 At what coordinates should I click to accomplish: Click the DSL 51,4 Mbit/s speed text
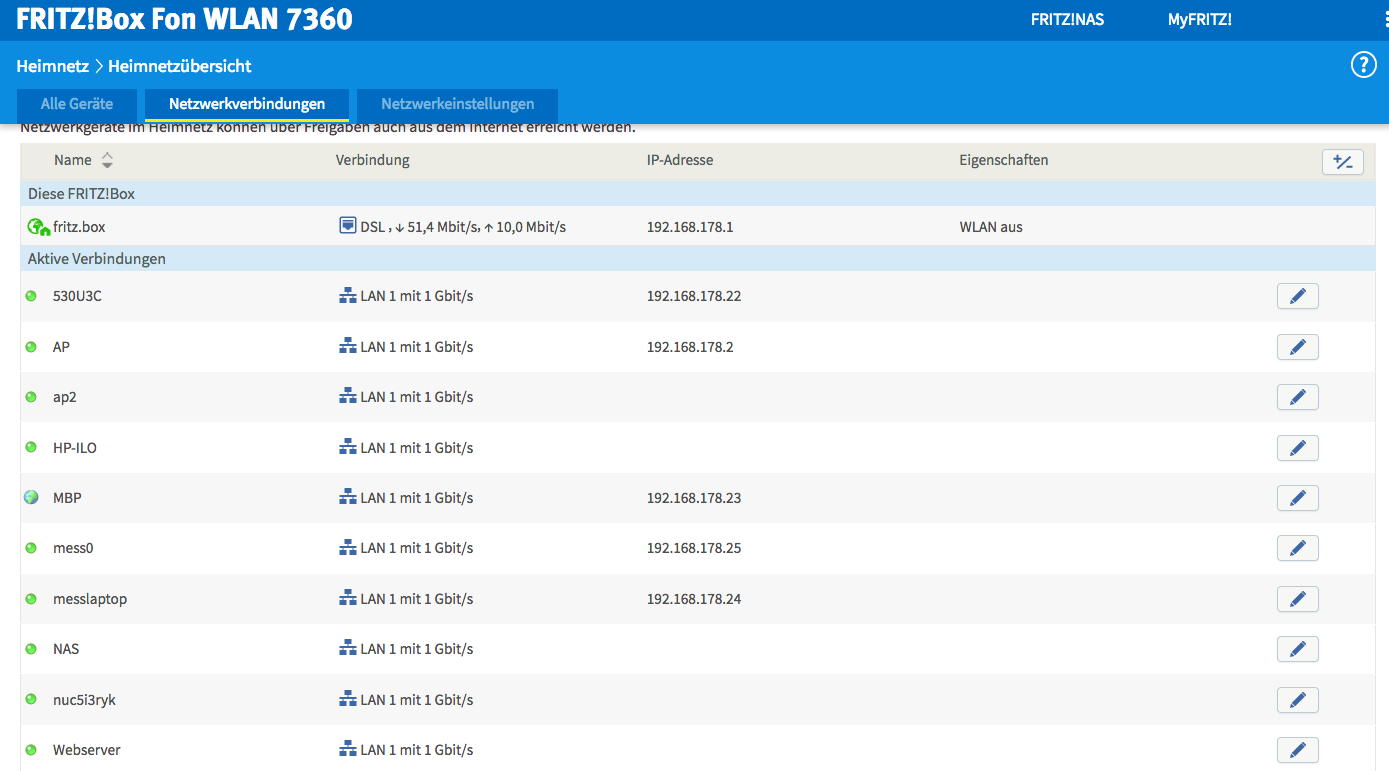(x=463, y=227)
